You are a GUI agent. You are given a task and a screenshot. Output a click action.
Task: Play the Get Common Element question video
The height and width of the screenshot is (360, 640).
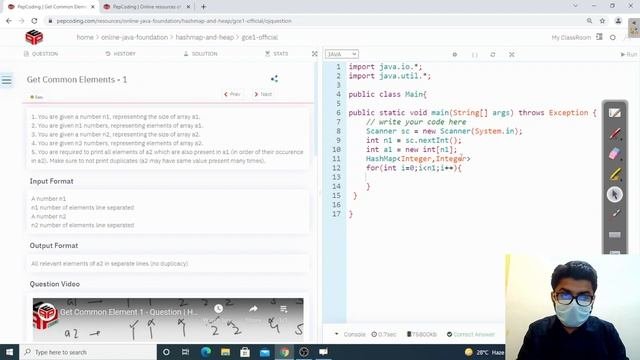tap(168, 320)
